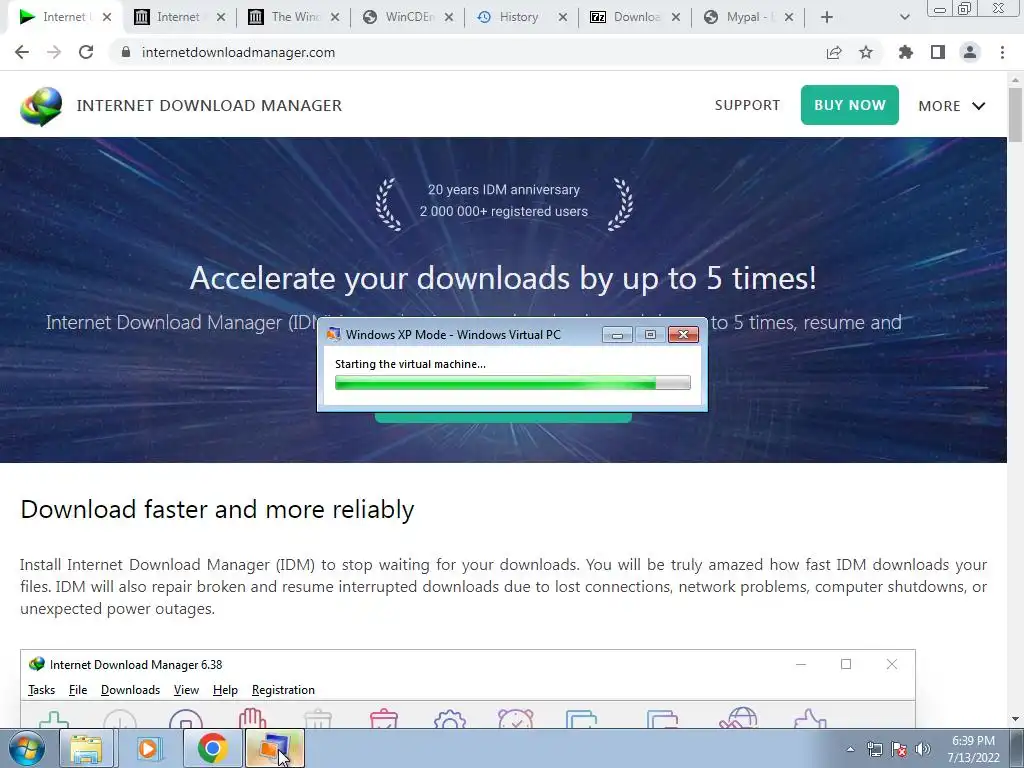This screenshot has height=768, width=1024.
Task: Click INTERNET DOWNLOAD MANAGER site title
Action: 209,105
